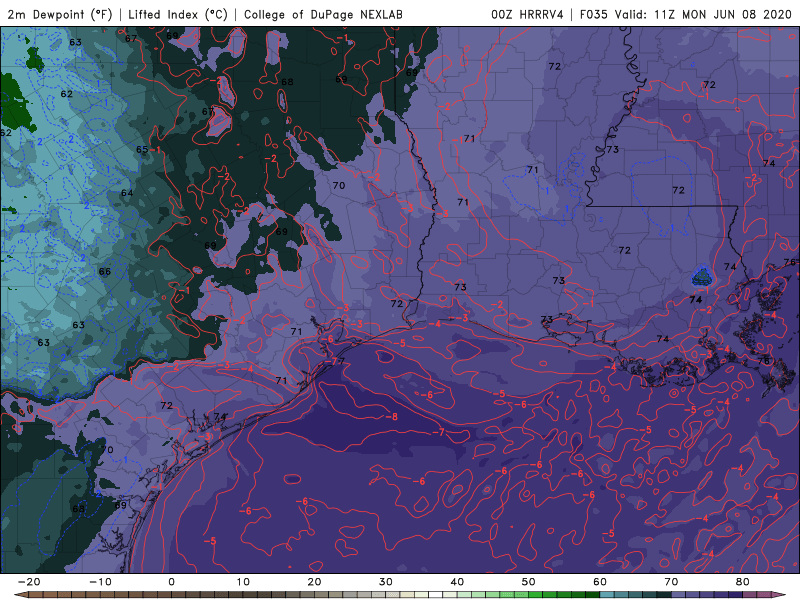Click the 0 label on the color scale

tap(171, 582)
